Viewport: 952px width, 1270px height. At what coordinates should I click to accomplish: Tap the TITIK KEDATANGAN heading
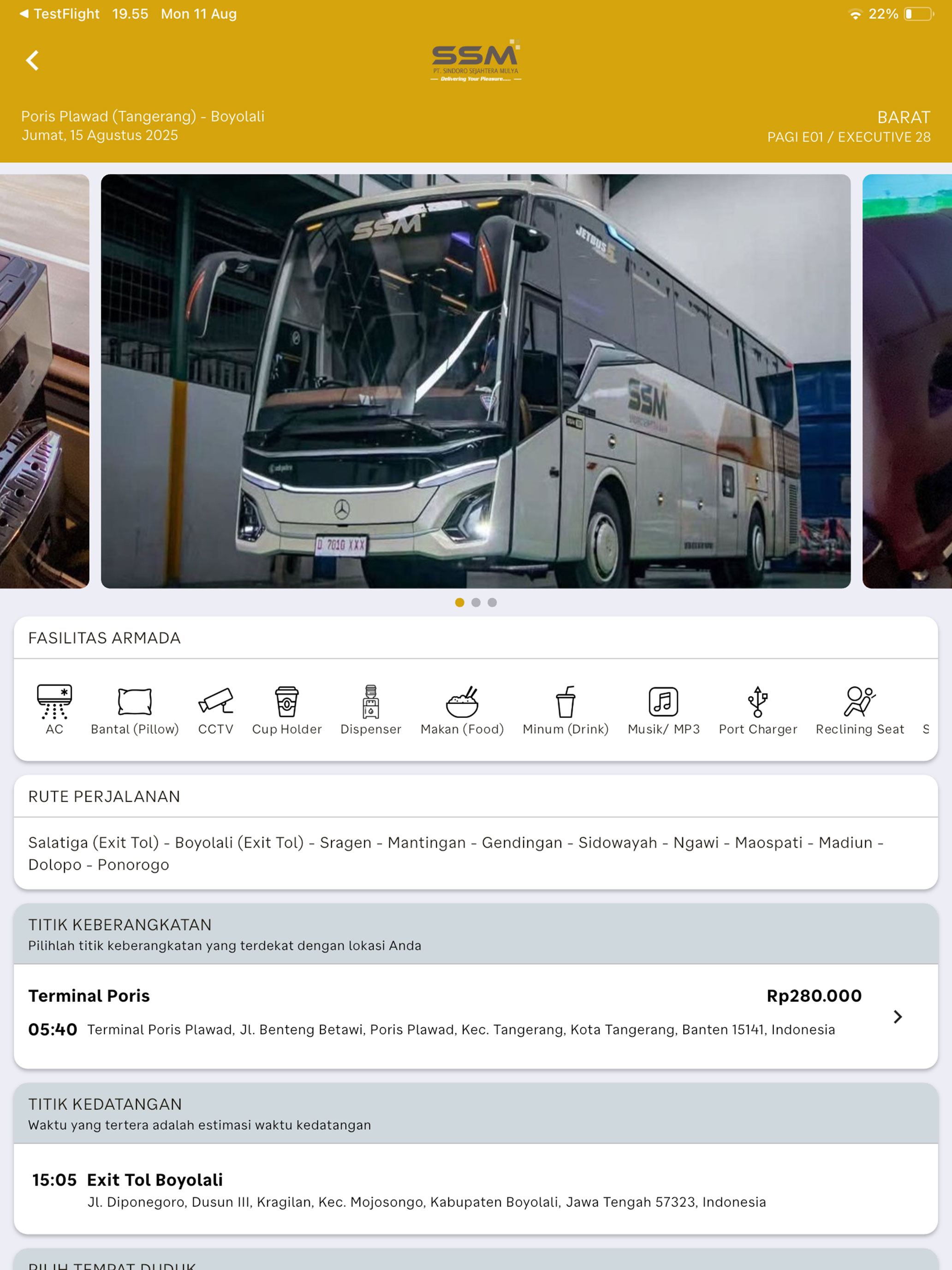[105, 1104]
